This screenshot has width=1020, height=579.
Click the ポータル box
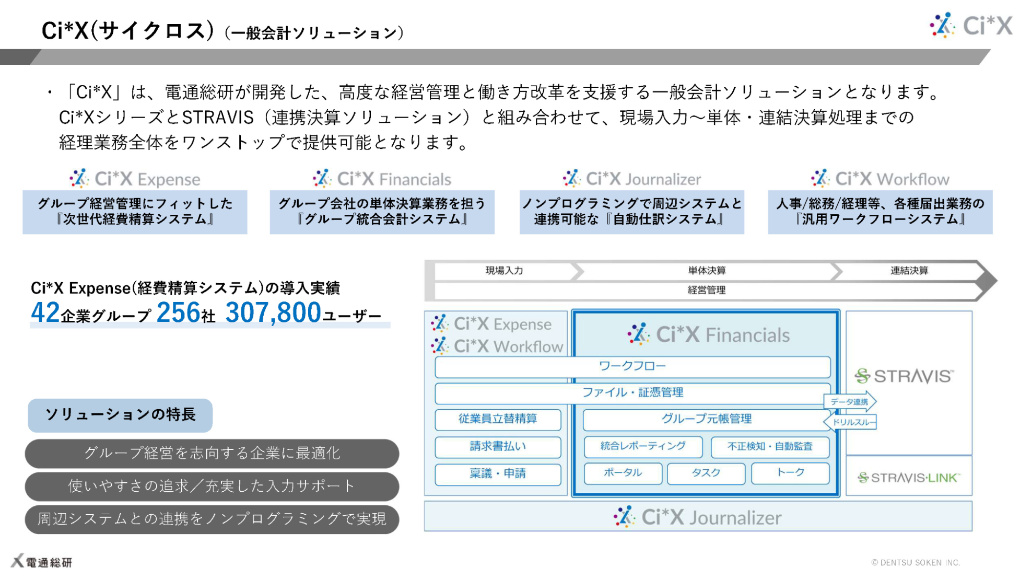(623, 473)
